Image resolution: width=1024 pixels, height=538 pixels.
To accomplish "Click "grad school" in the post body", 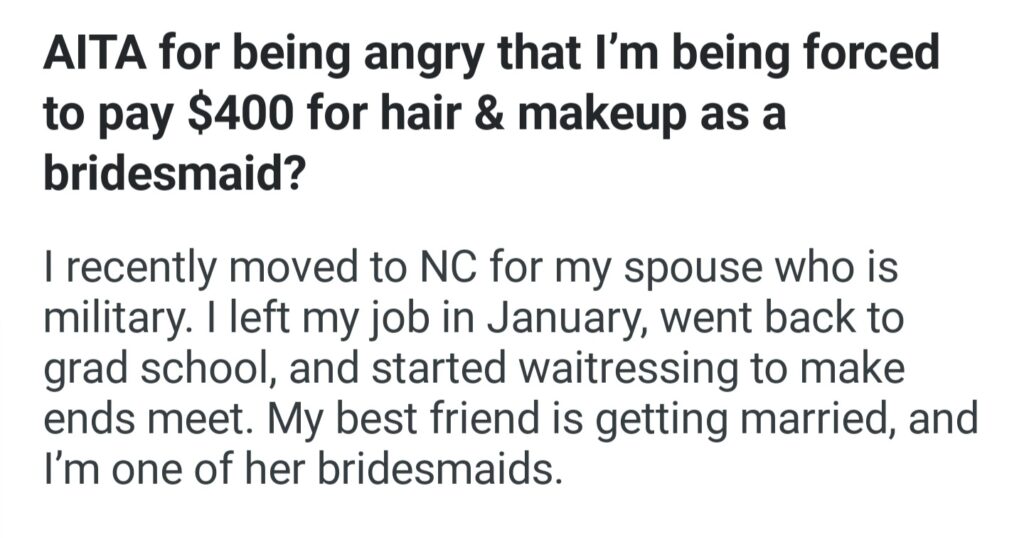I will (167, 369).
